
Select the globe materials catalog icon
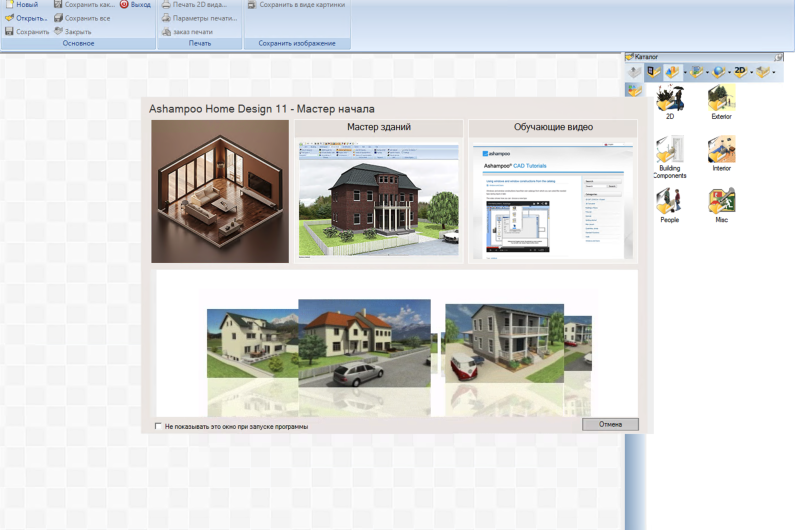click(x=718, y=73)
